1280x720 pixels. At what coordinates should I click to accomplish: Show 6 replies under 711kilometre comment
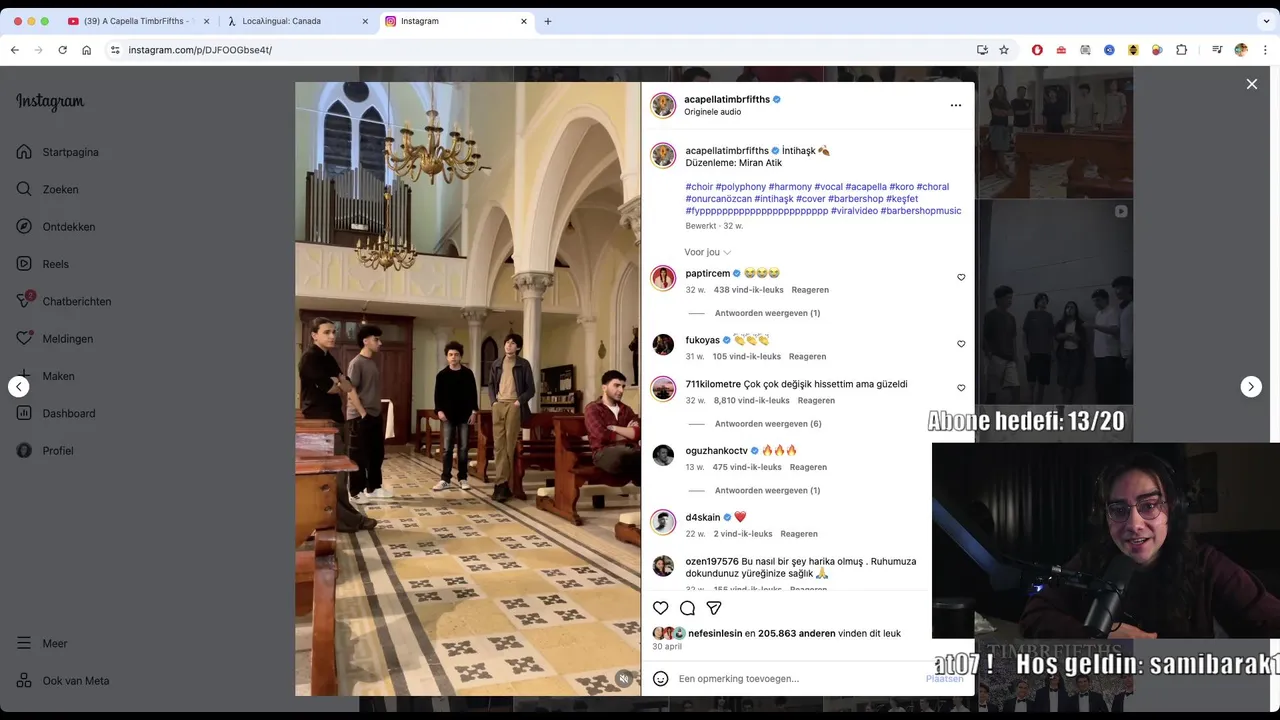[768, 424]
